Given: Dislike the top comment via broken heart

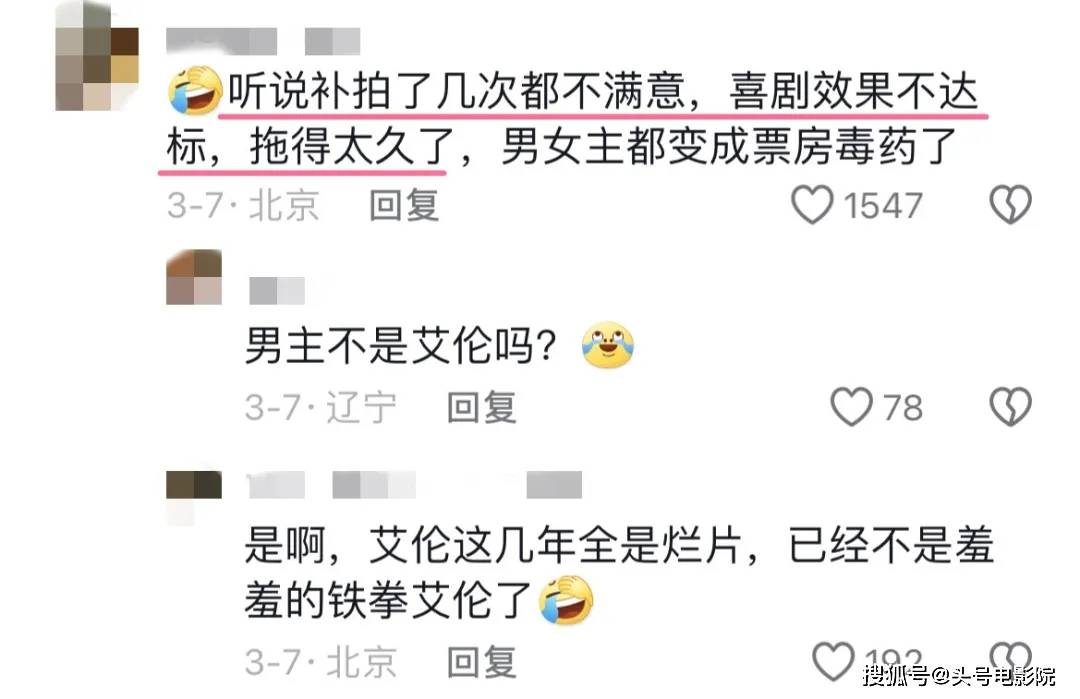Looking at the screenshot, I should 1010,205.
